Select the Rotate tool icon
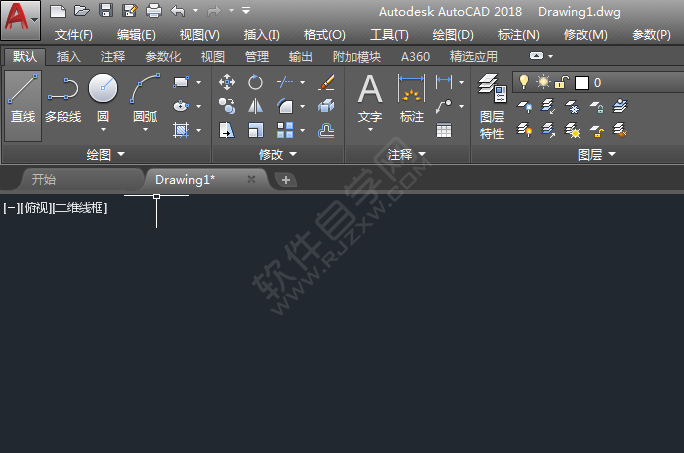 coord(255,82)
